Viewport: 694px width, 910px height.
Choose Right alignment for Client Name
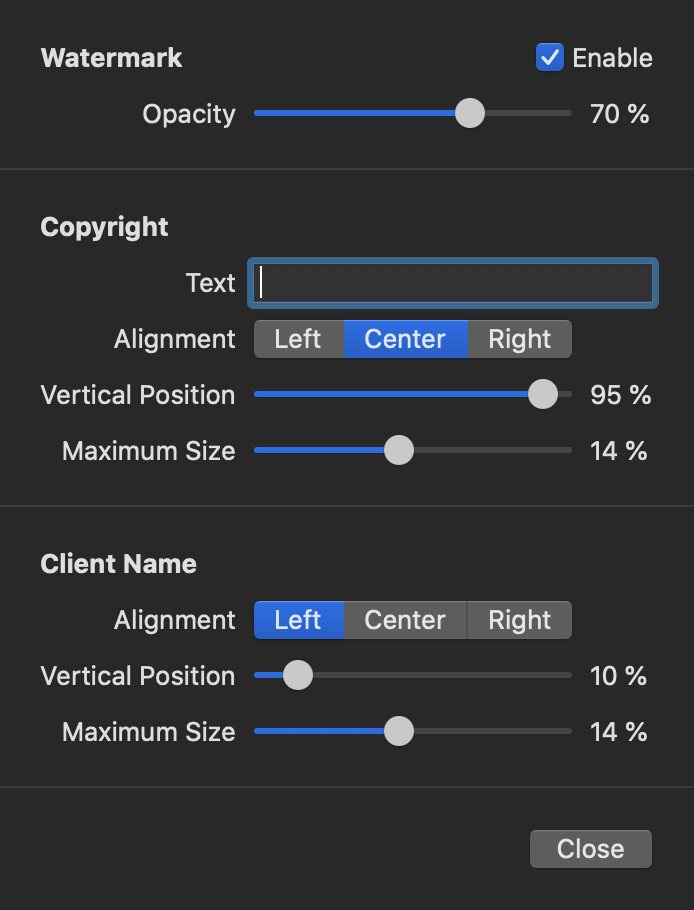point(519,620)
